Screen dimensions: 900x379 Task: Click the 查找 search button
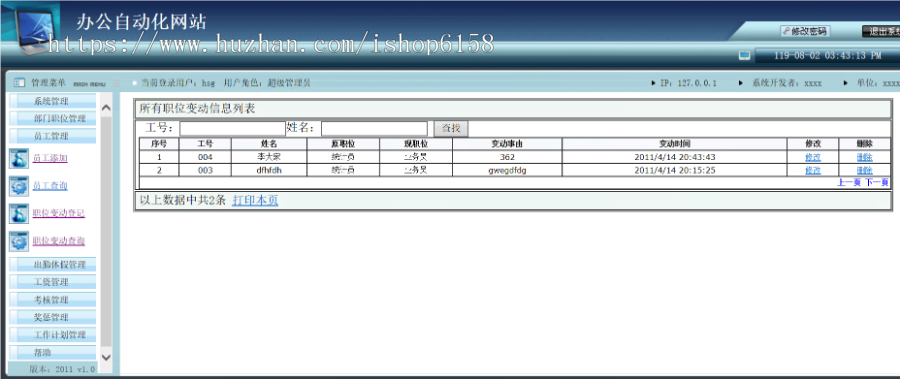point(451,128)
